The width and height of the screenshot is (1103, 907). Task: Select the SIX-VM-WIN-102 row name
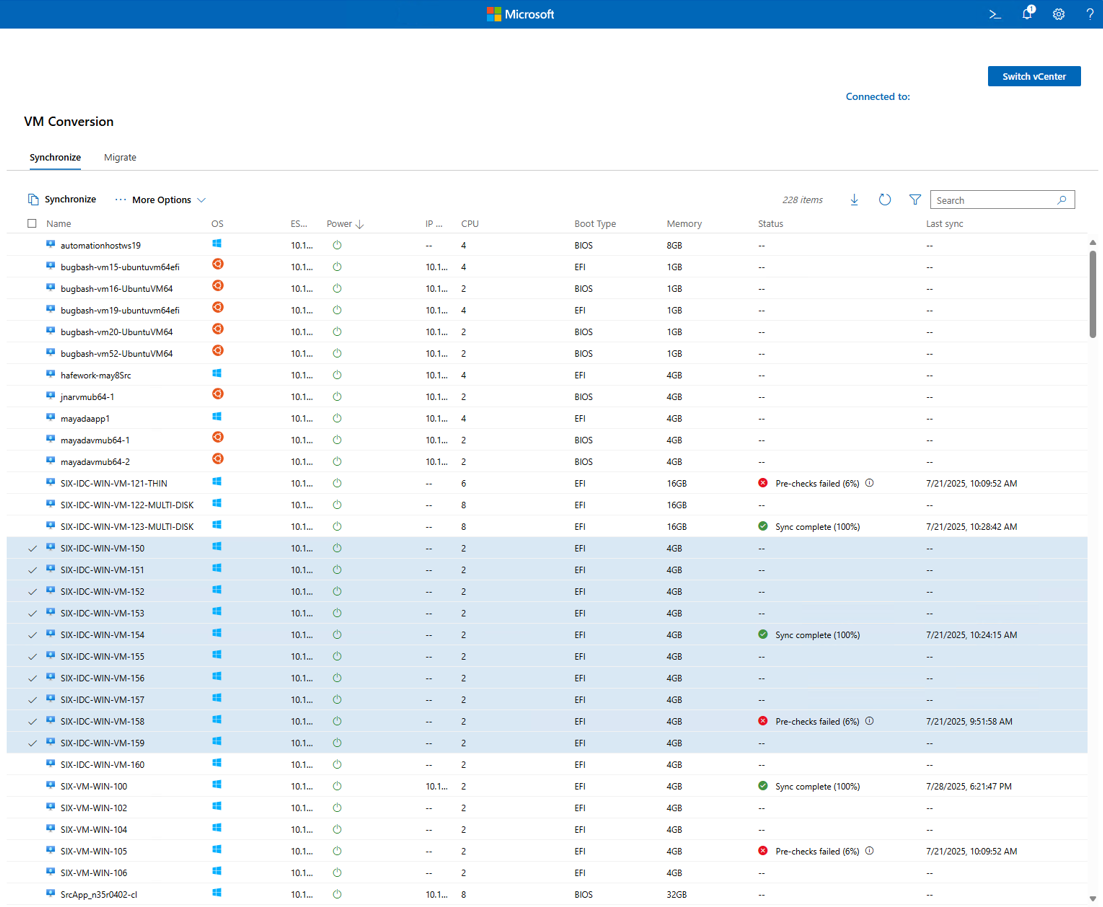94,808
